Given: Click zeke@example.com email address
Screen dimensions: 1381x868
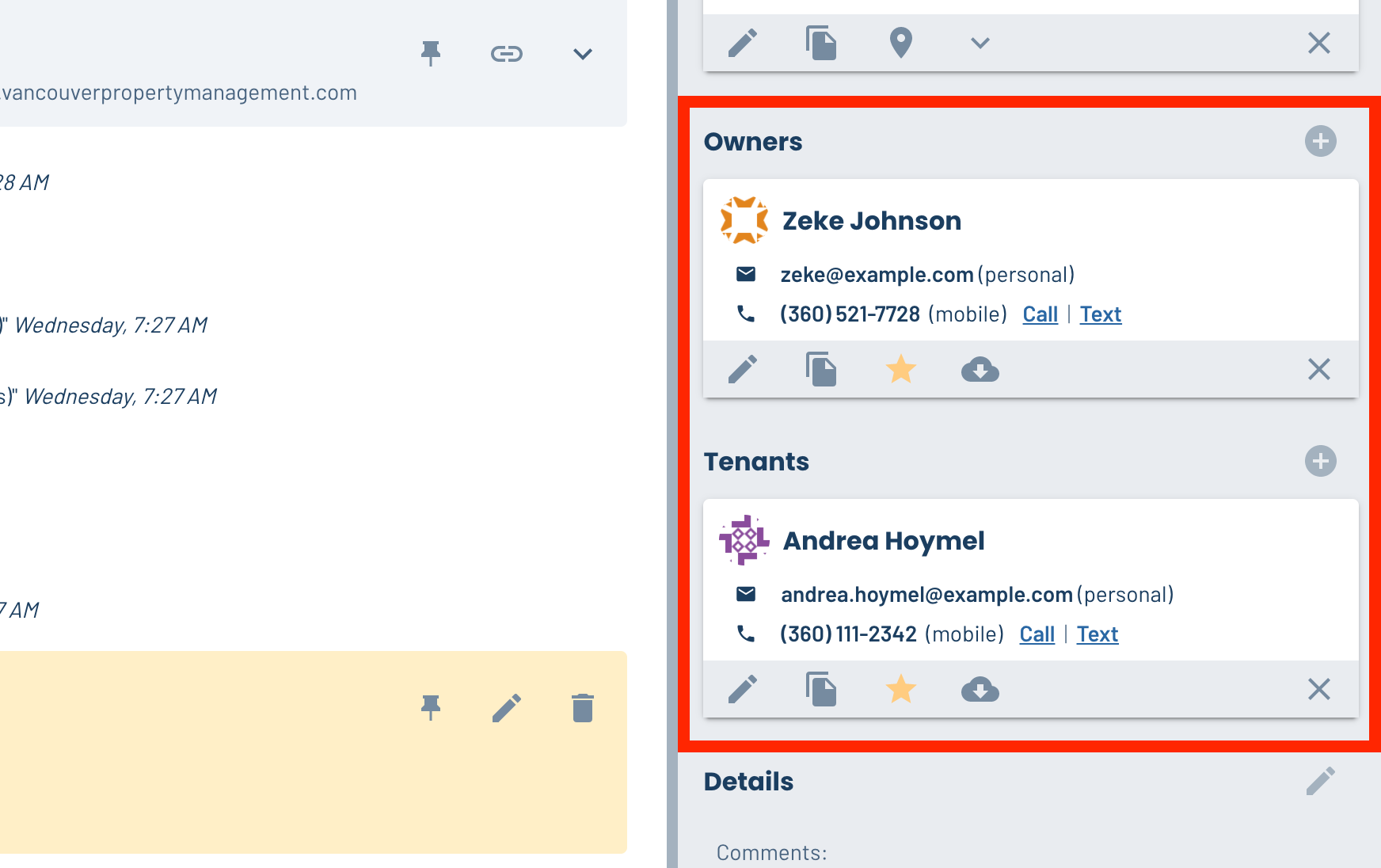Looking at the screenshot, I should click(877, 275).
